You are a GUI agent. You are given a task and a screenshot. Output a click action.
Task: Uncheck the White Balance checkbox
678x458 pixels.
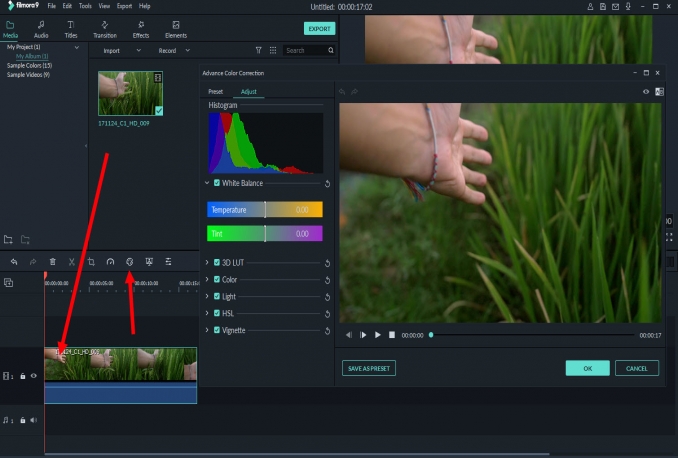(217, 183)
